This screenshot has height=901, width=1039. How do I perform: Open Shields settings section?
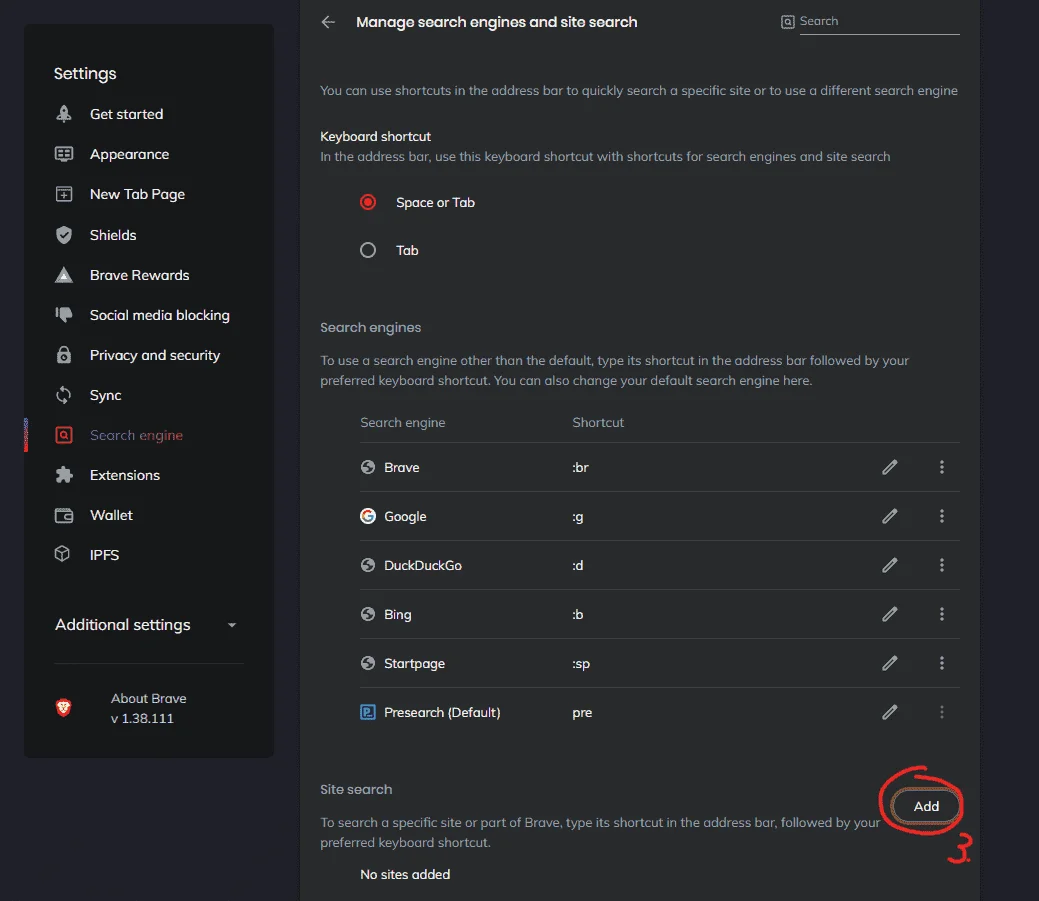113,235
